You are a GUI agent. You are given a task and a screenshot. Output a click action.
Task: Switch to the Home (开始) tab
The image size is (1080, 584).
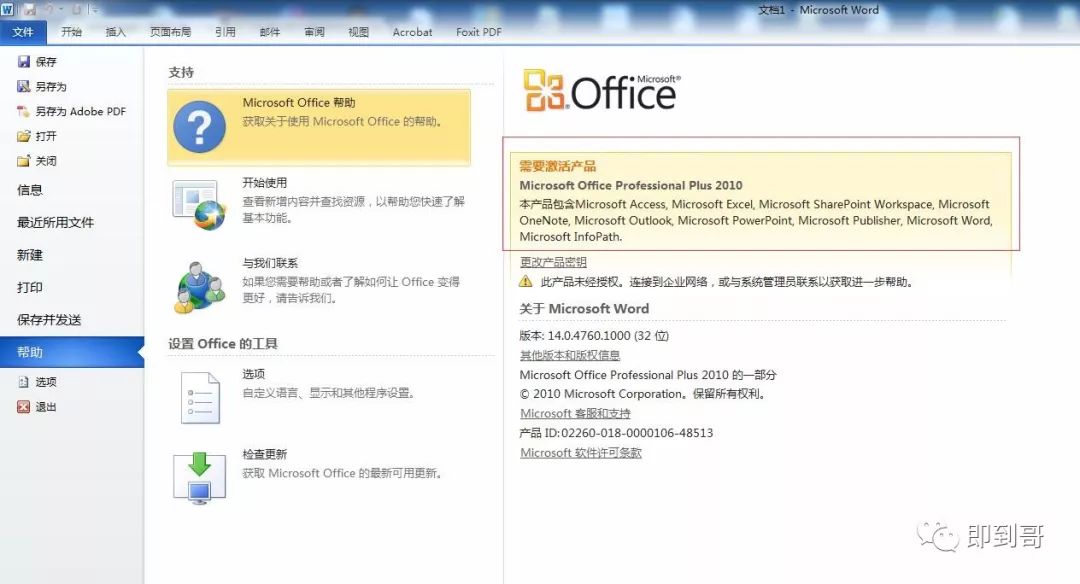[x=72, y=32]
